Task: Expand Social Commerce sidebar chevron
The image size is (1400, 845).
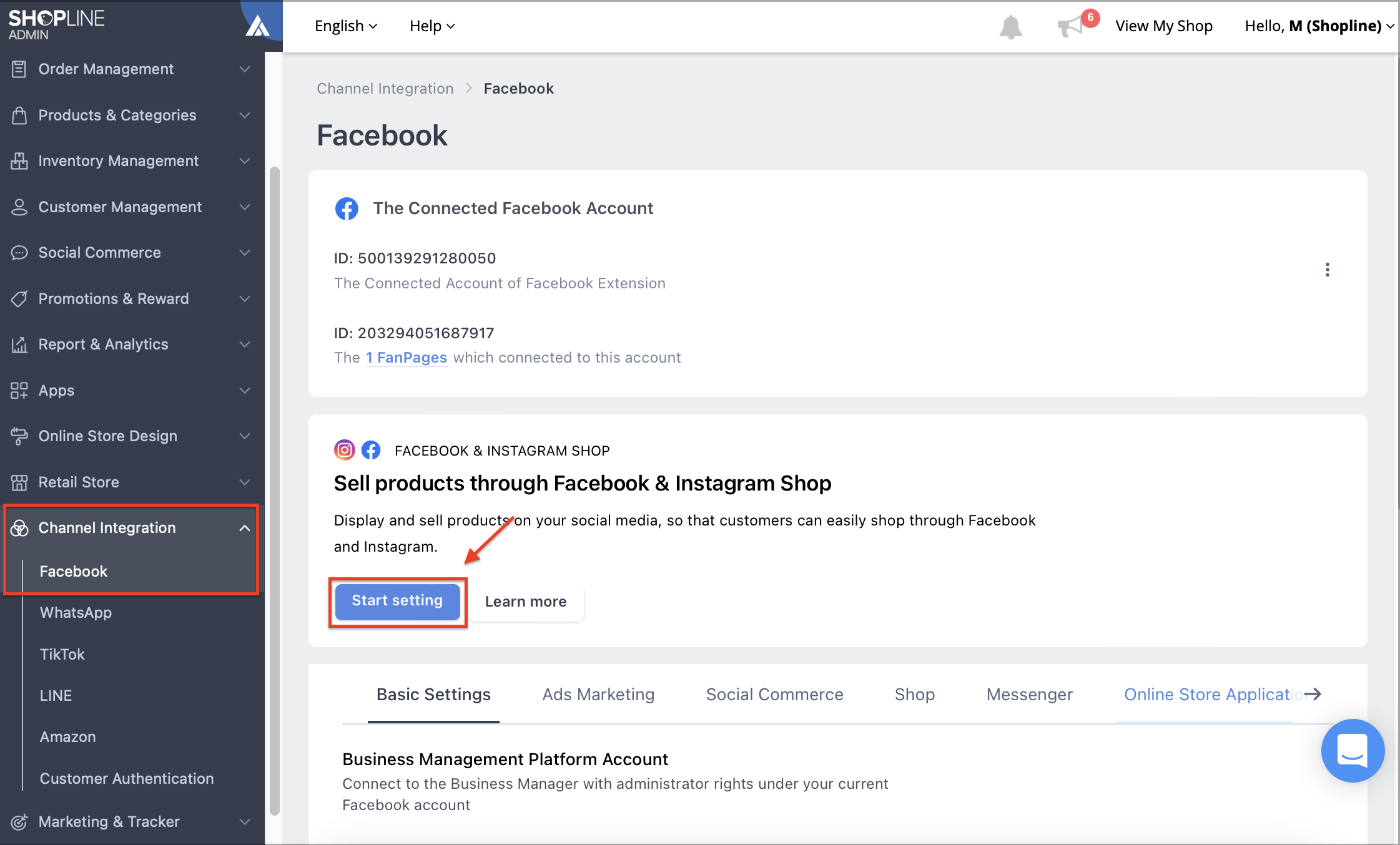Action: [x=245, y=253]
